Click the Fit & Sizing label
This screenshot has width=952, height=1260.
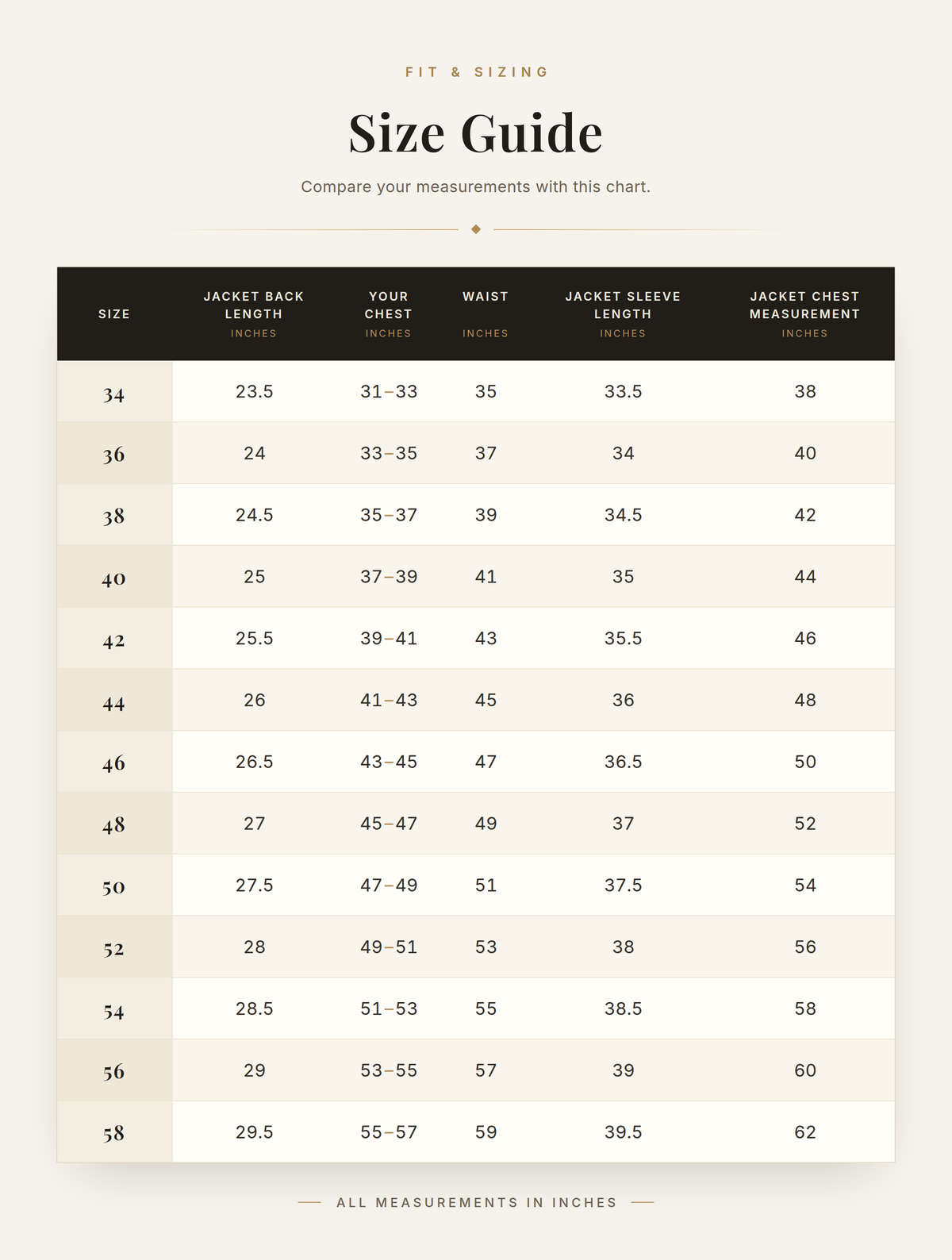(476, 72)
